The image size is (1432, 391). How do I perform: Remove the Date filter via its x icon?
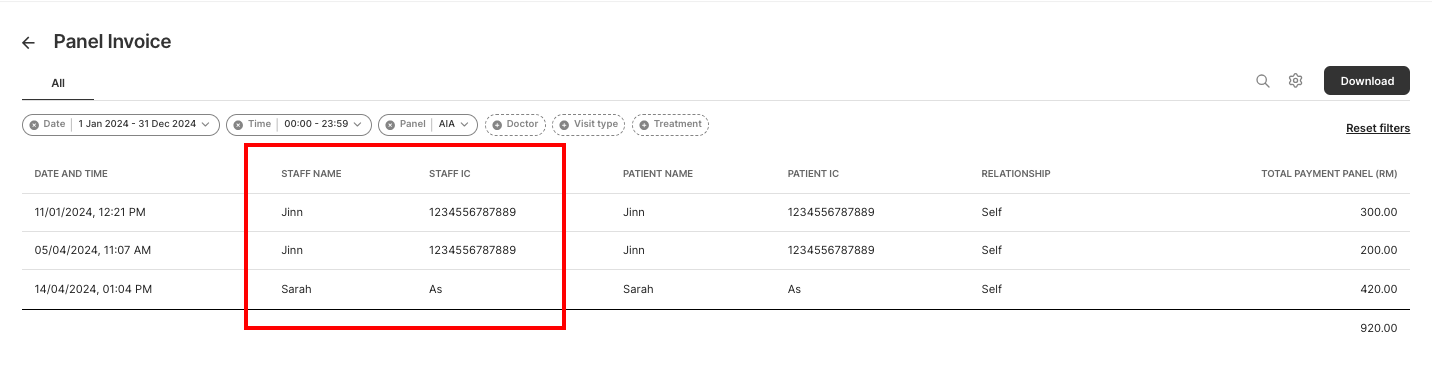click(34, 125)
